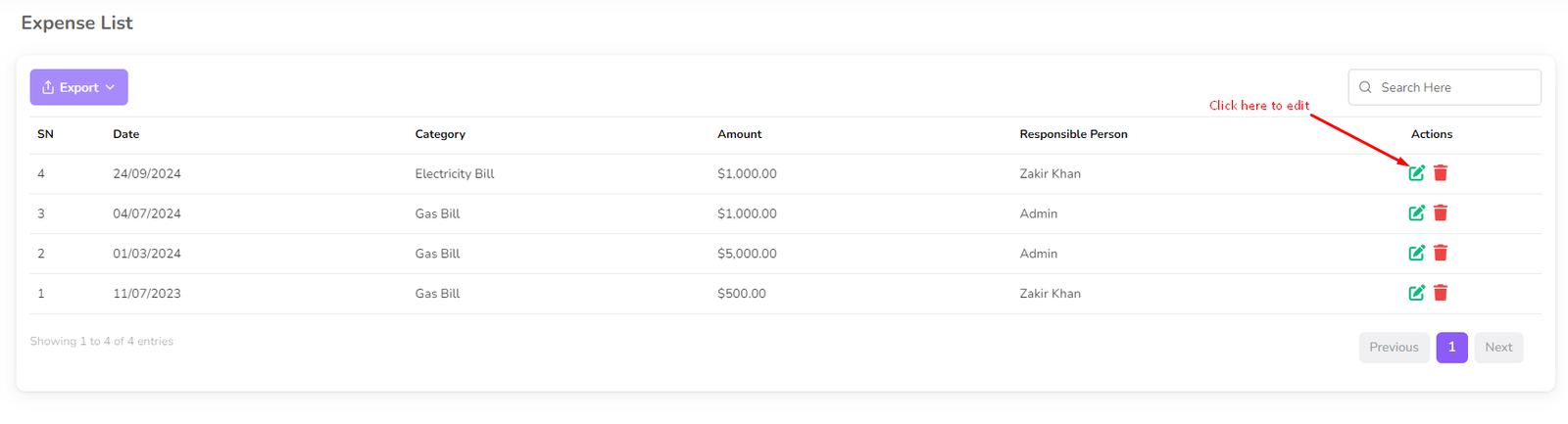
Task: Click the search magnifier icon
Action: [x=1365, y=87]
